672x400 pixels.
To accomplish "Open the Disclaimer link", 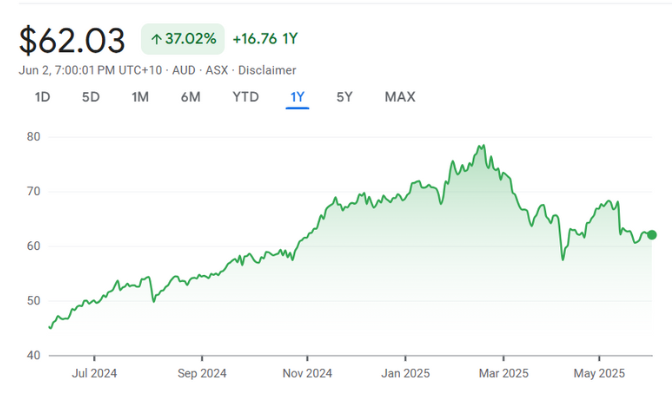I will coord(264,70).
